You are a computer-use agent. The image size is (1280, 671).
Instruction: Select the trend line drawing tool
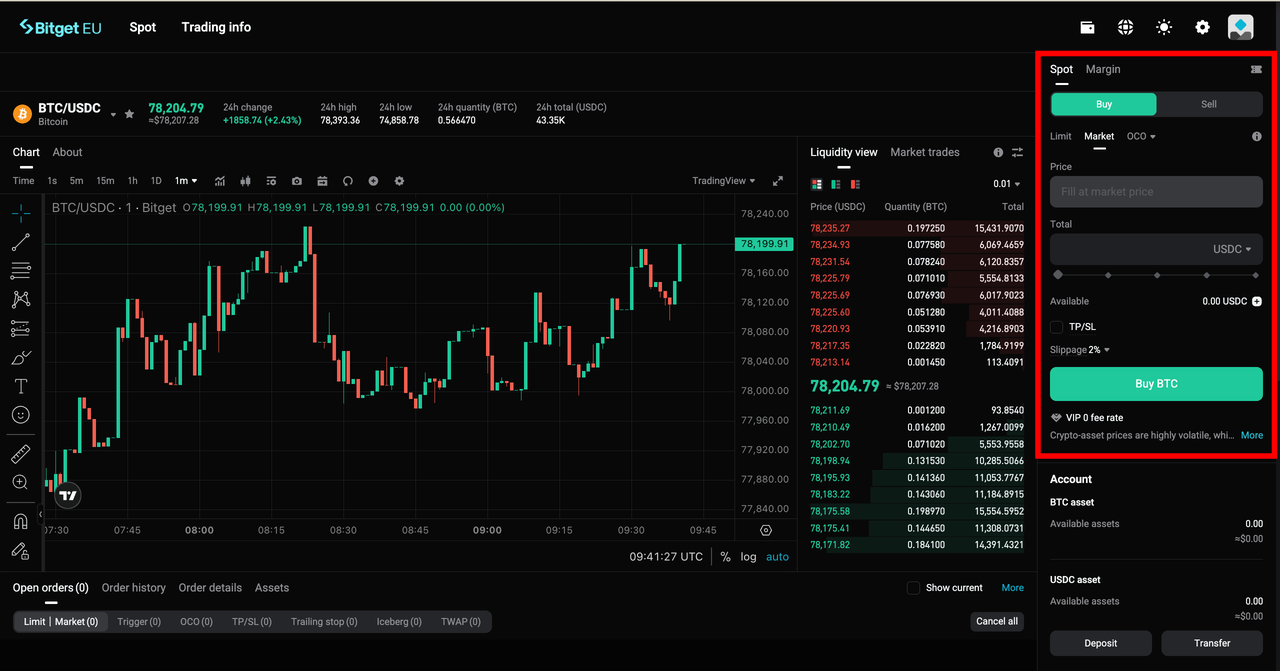20,242
